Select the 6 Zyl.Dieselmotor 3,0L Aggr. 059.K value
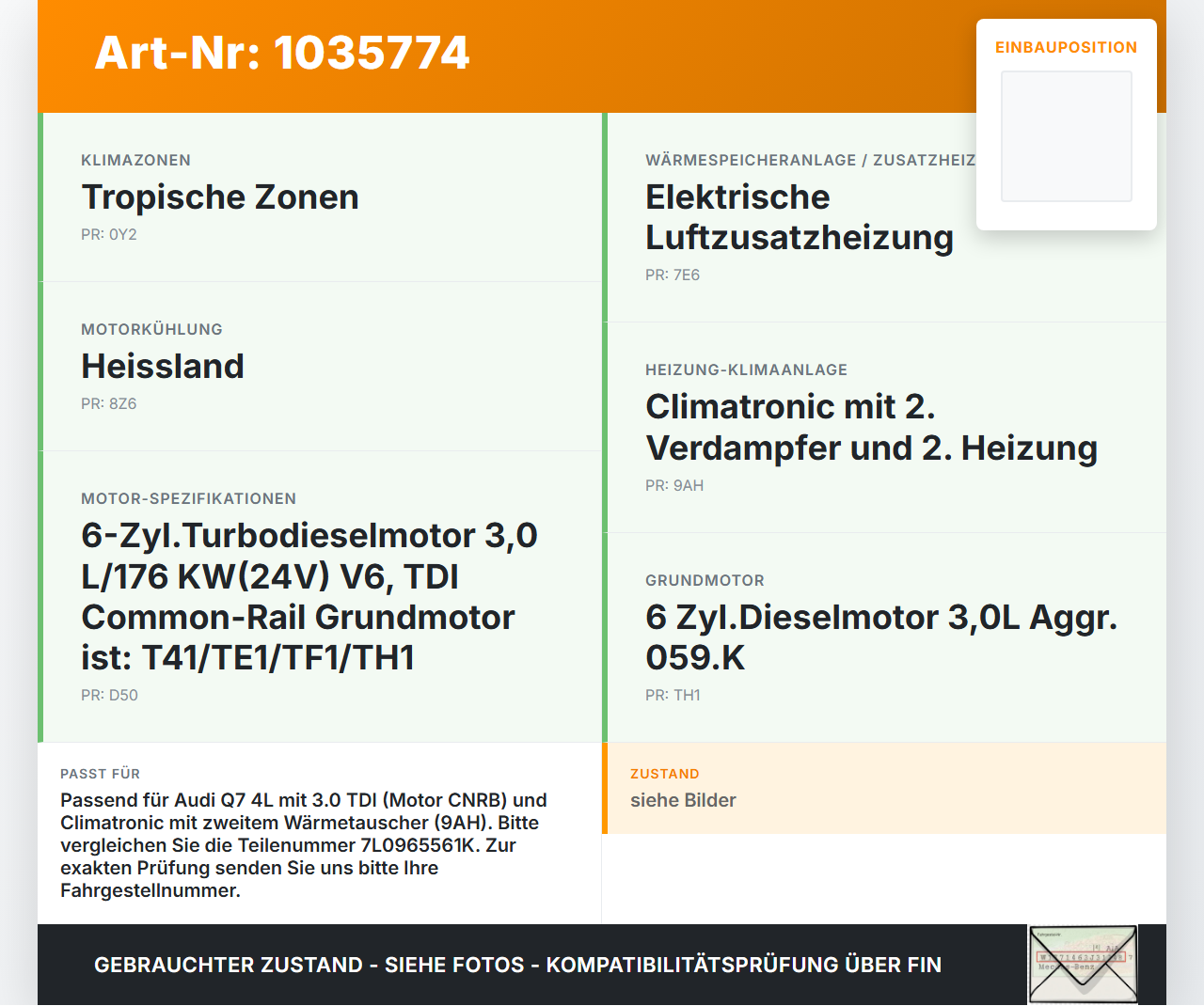This screenshot has height=1006, width=1204. [881, 637]
